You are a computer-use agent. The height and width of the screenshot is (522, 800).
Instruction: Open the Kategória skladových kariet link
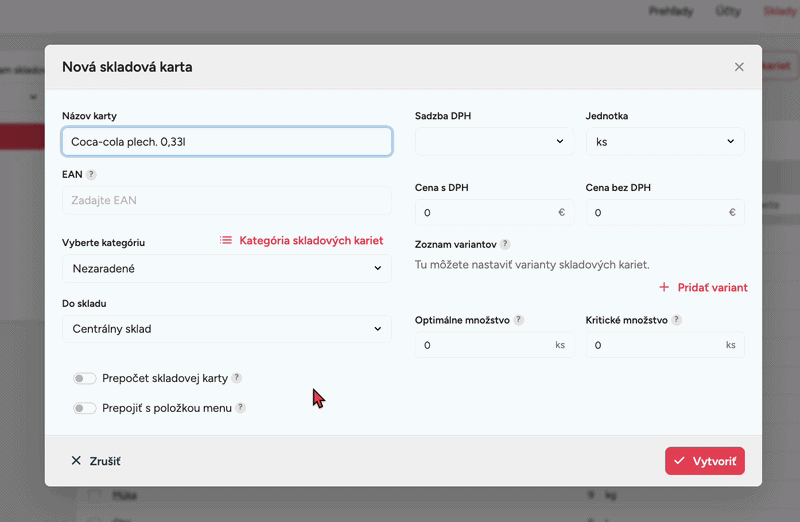click(301, 240)
